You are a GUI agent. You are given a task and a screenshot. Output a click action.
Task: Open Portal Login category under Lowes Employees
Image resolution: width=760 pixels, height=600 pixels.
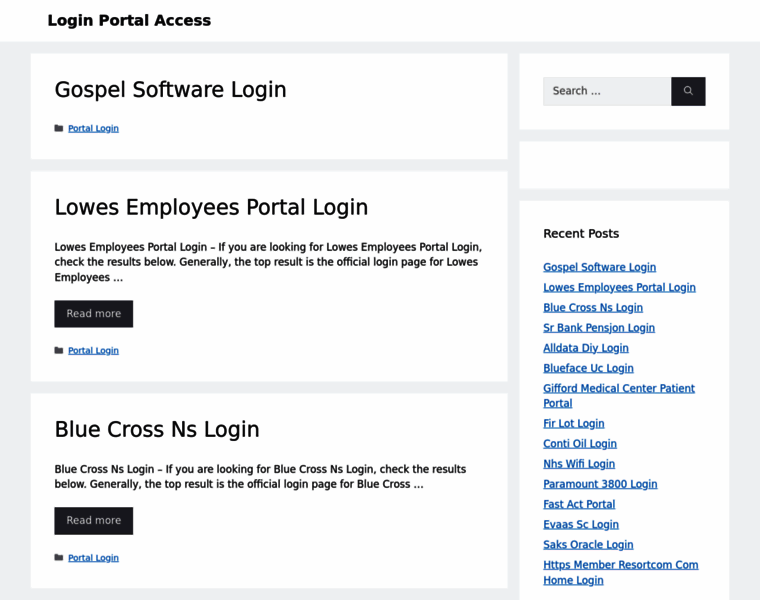93,350
